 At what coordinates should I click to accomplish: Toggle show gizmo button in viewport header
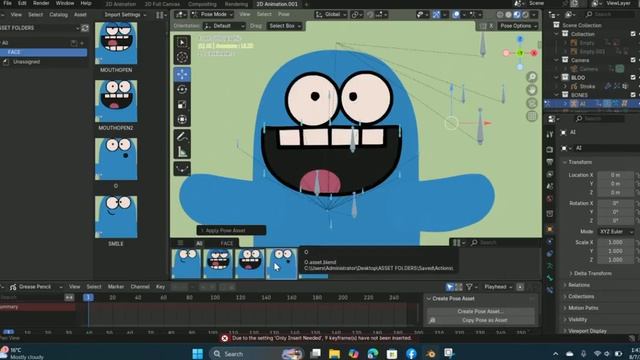[436, 15]
